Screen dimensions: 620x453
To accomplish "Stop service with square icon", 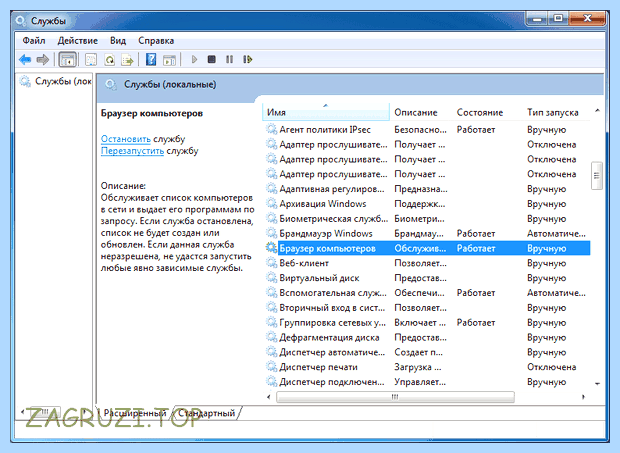I will coord(212,60).
